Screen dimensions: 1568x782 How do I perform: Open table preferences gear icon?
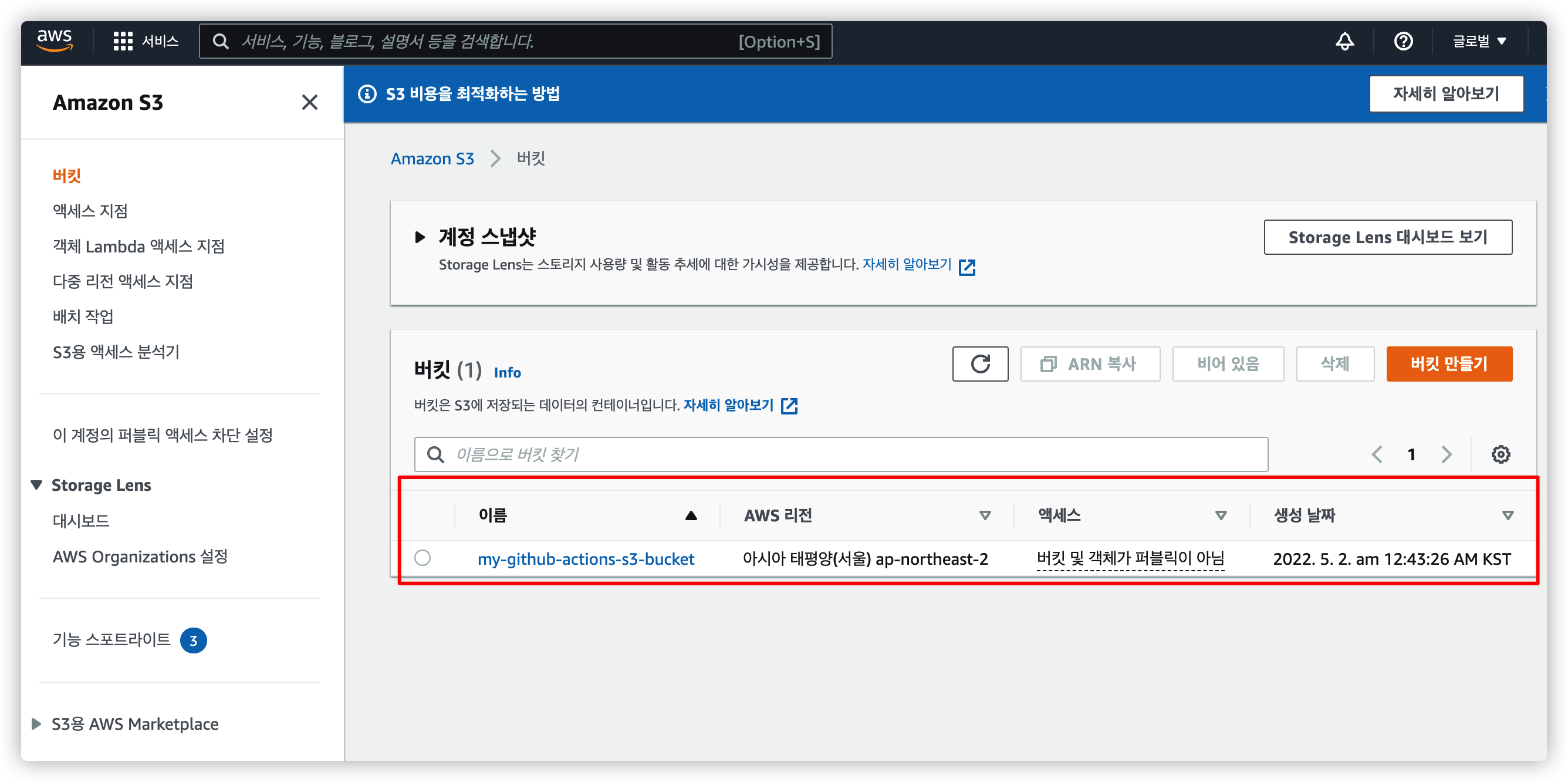pos(1500,454)
